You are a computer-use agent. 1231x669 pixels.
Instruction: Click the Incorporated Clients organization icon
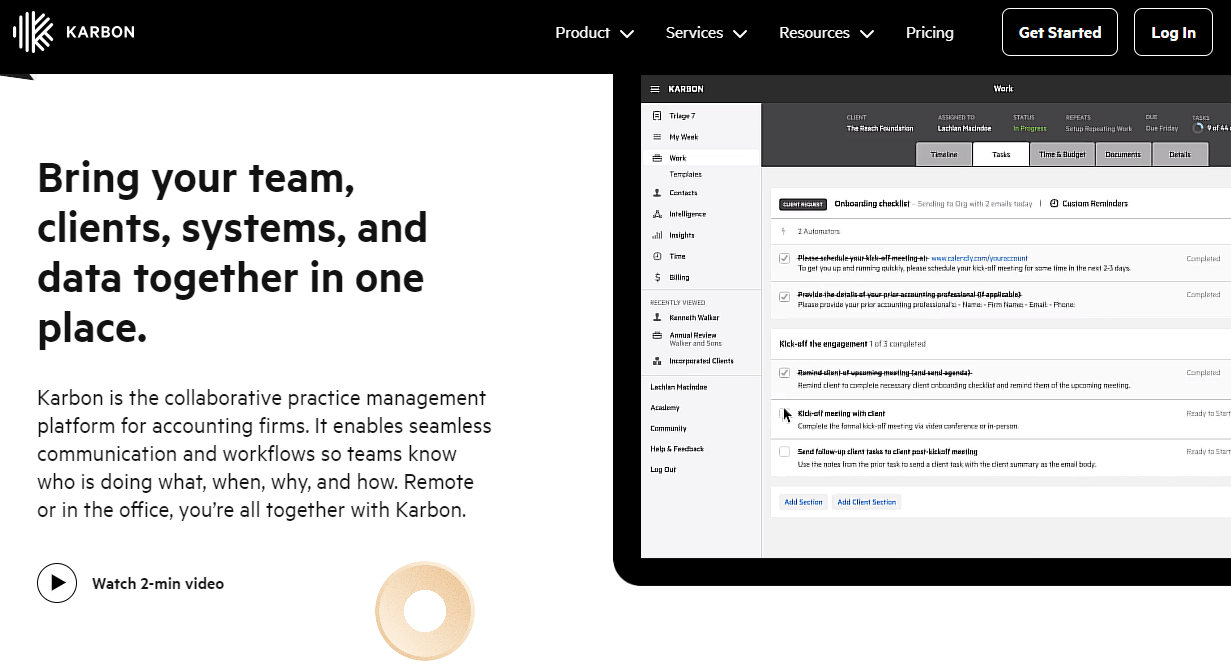click(657, 361)
